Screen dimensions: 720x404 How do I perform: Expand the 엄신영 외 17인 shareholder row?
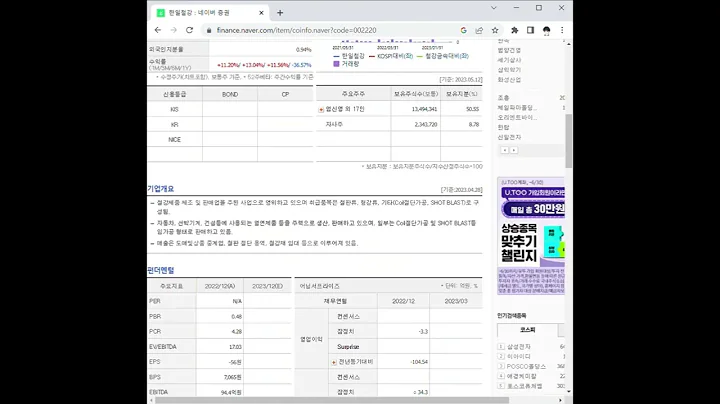point(321,109)
